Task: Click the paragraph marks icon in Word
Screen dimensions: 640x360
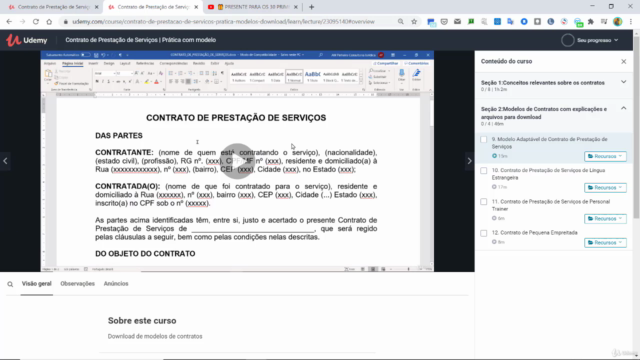Action: [x=222, y=73]
